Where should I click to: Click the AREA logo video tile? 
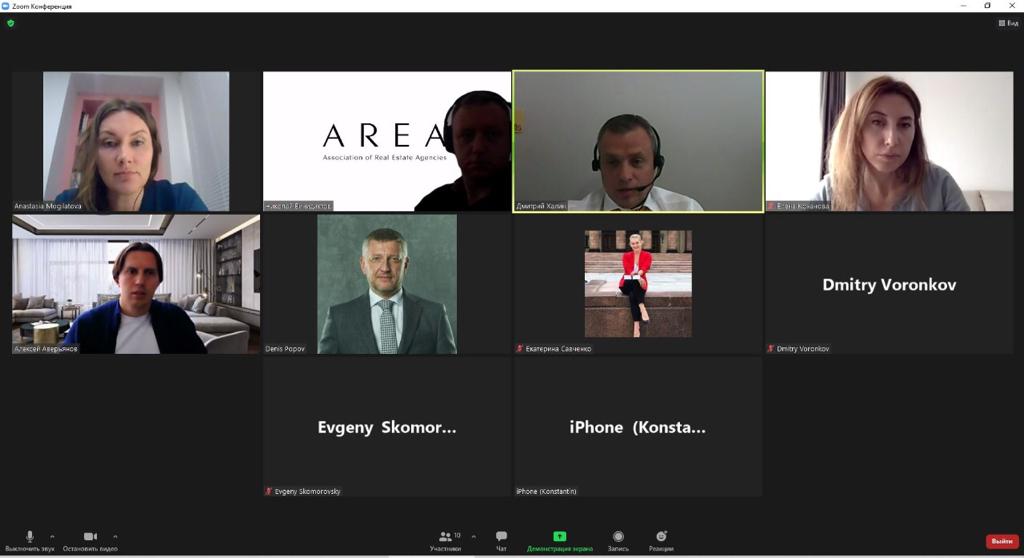[x=386, y=140]
